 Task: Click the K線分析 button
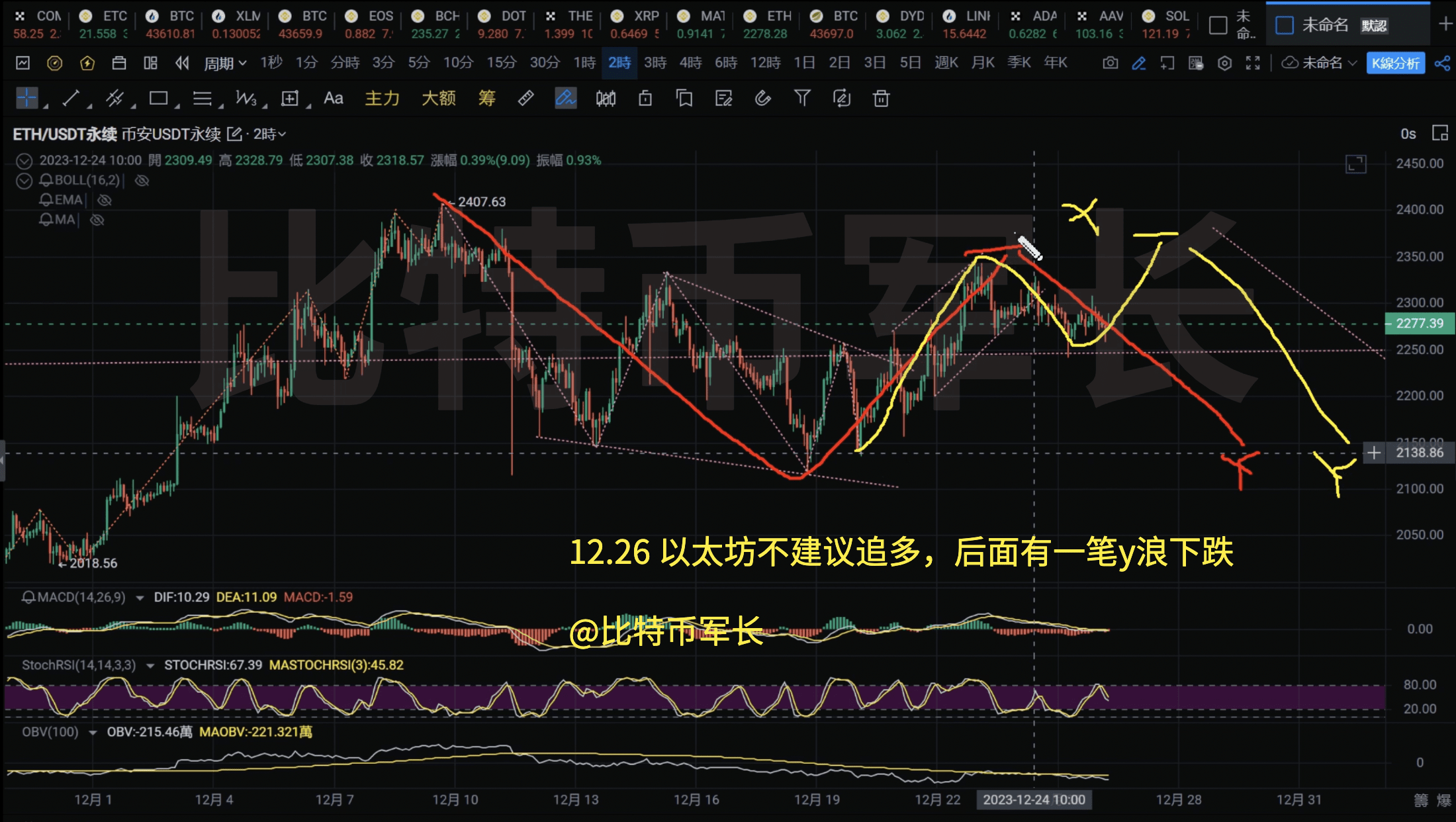point(1395,63)
